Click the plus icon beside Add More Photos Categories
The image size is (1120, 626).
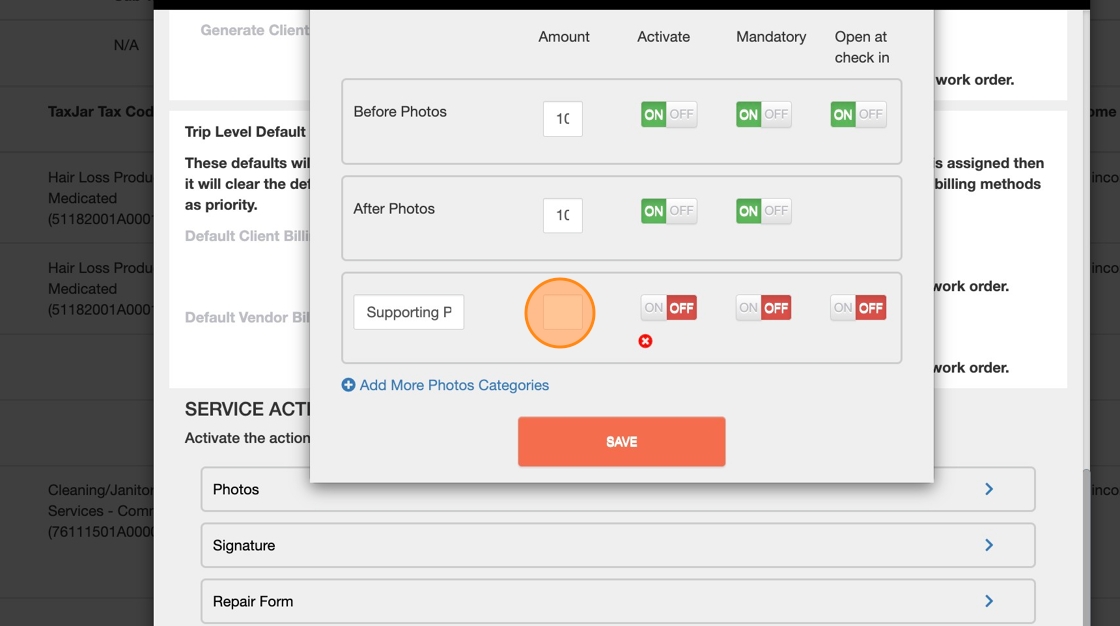pyautogui.click(x=348, y=385)
